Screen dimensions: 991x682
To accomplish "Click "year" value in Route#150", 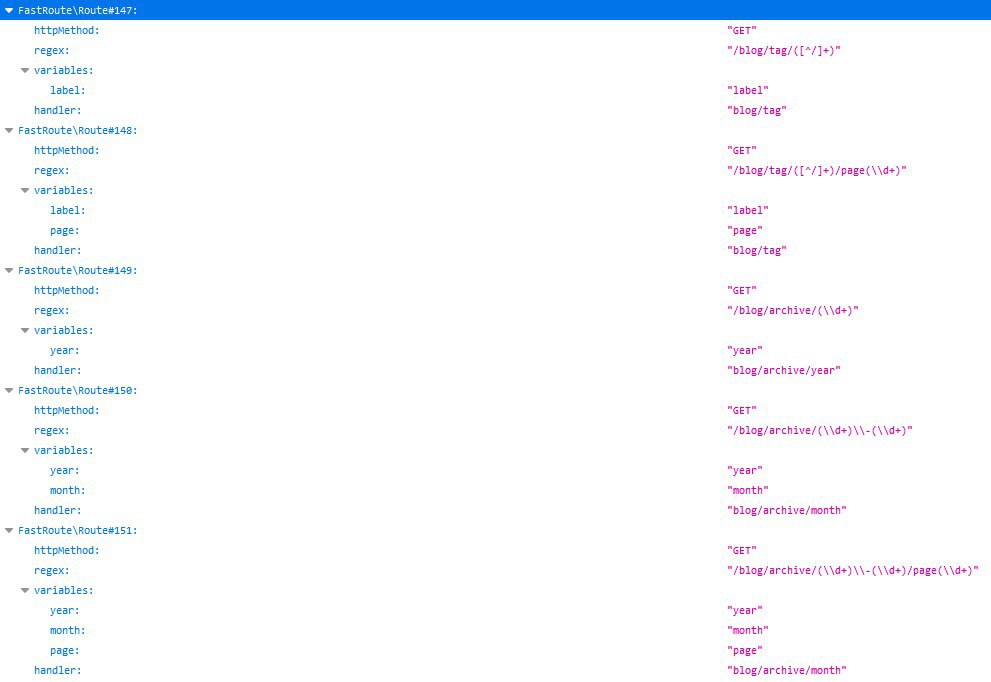I will [x=745, y=471].
